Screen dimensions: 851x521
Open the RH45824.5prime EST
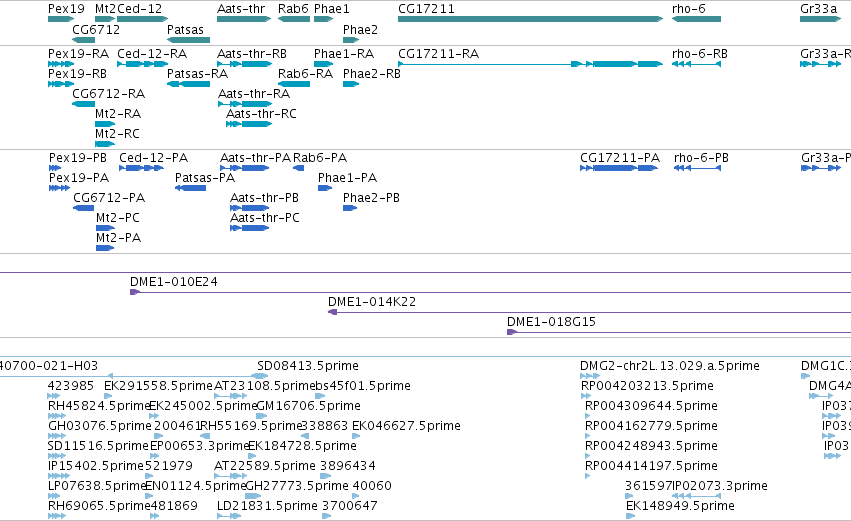pyautogui.click(x=56, y=416)
